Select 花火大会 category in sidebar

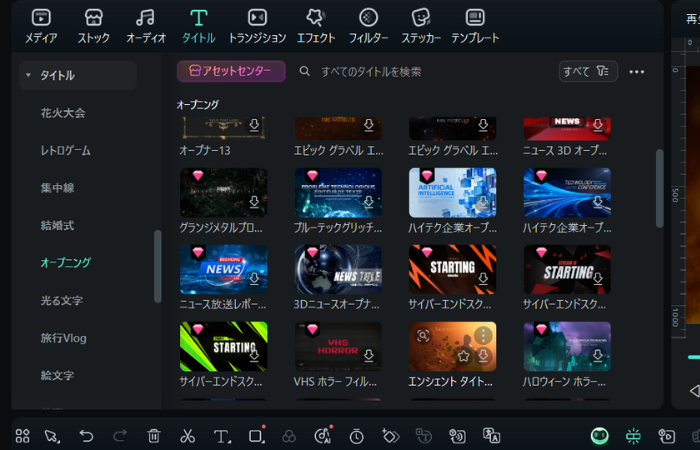click(63, 113)
